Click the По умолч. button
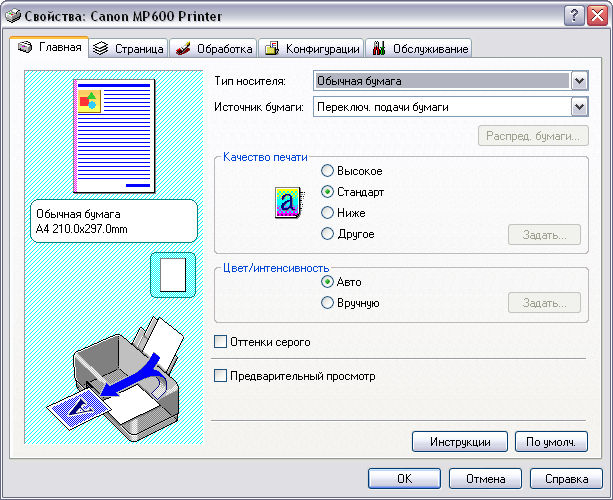The image size is (613, 500). click(551, 441)
